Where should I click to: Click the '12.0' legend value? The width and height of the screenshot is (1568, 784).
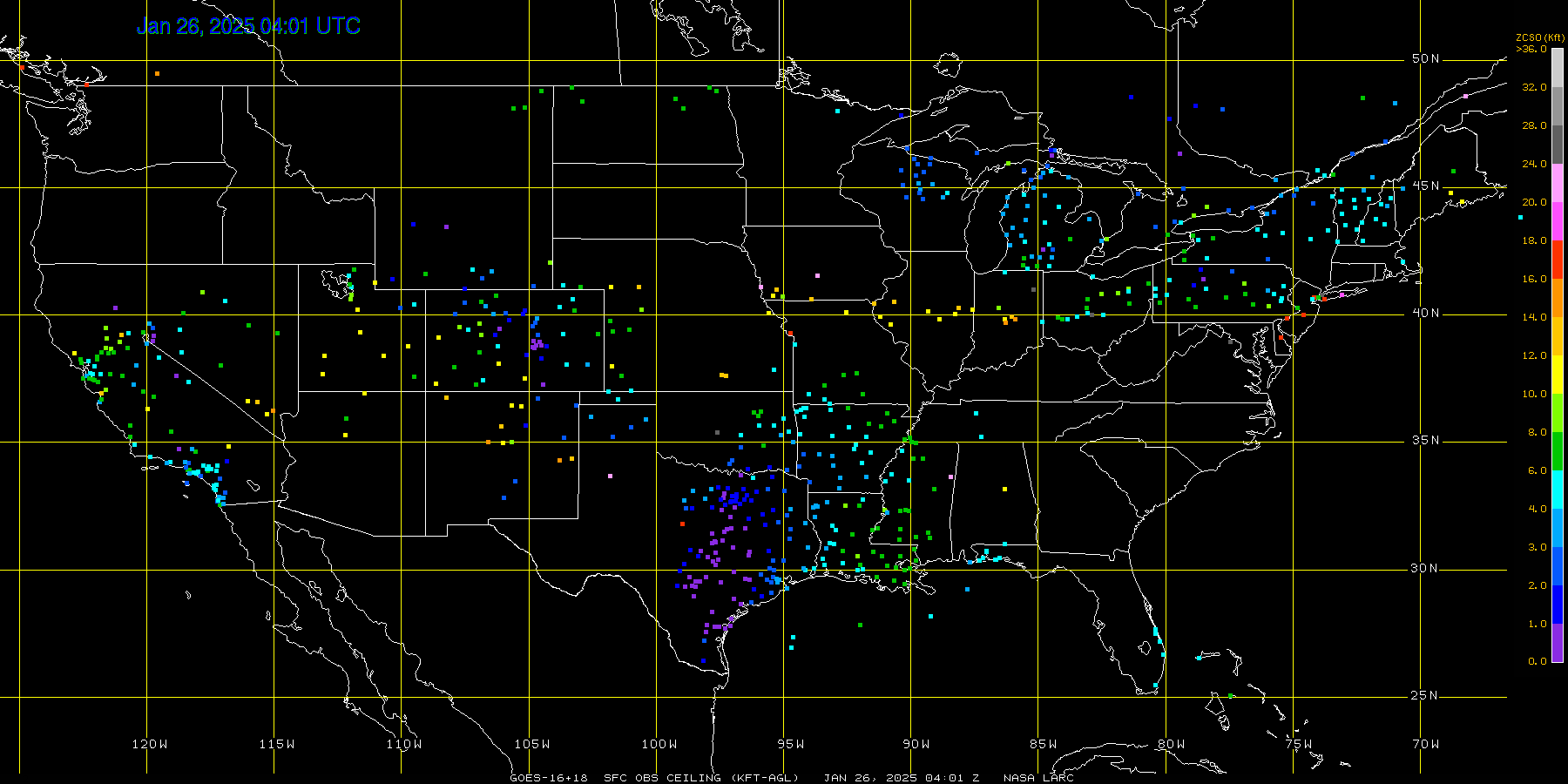(1535, 355)
